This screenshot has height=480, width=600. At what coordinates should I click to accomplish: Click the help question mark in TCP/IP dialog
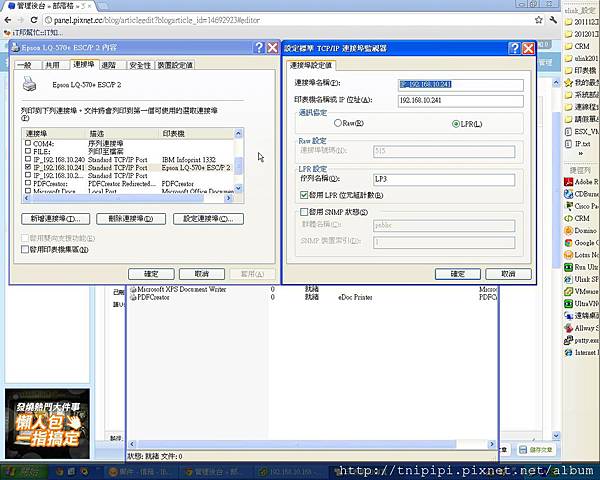tap(515, 48)
